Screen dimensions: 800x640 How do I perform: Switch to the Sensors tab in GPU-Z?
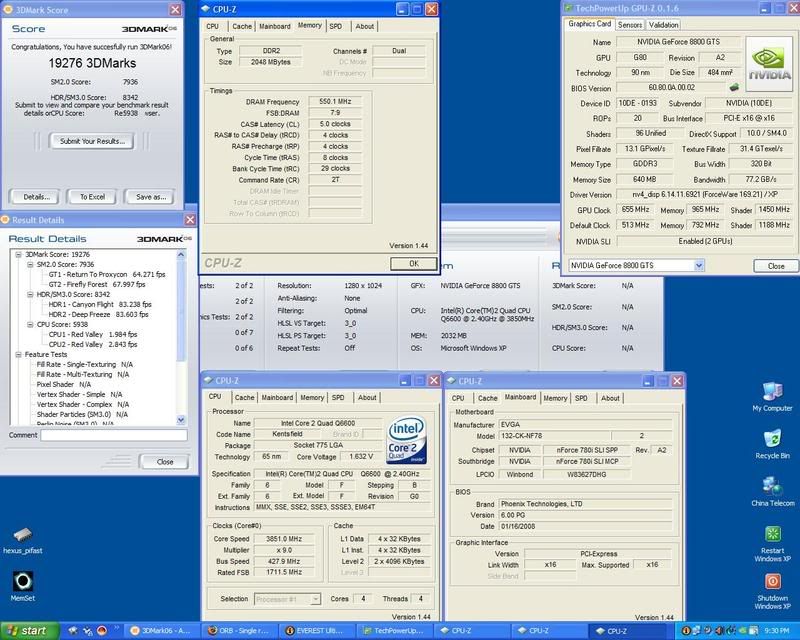pyautogui.click(x=629, y=24)
